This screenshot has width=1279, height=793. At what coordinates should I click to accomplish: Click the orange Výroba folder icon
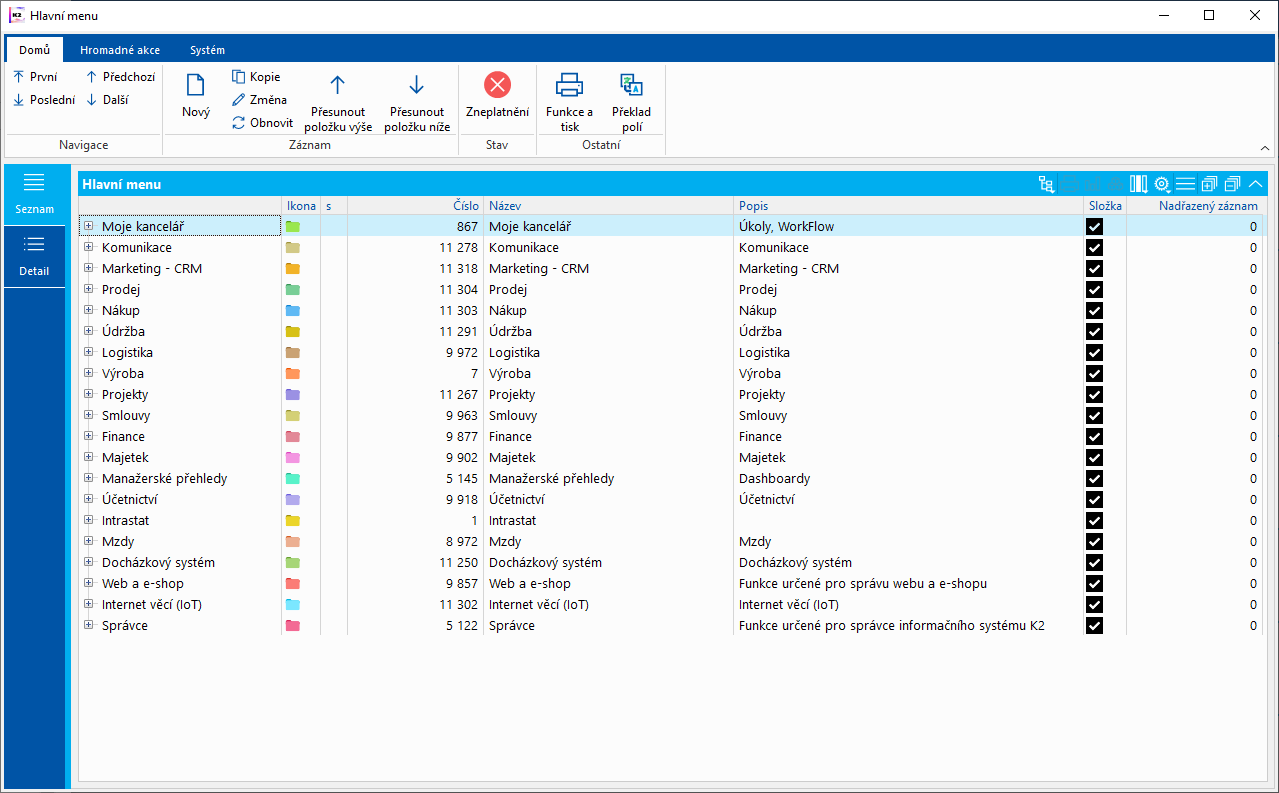tap(293, 374)
